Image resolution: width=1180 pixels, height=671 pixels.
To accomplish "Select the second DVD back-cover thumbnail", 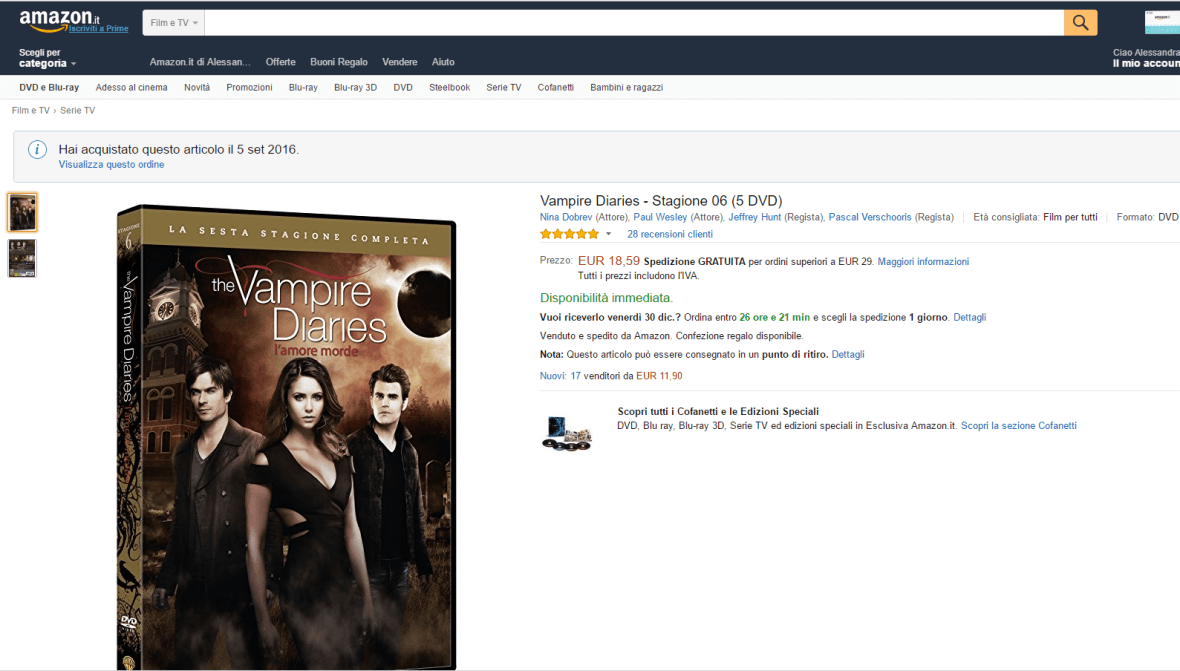I will 22,258.
